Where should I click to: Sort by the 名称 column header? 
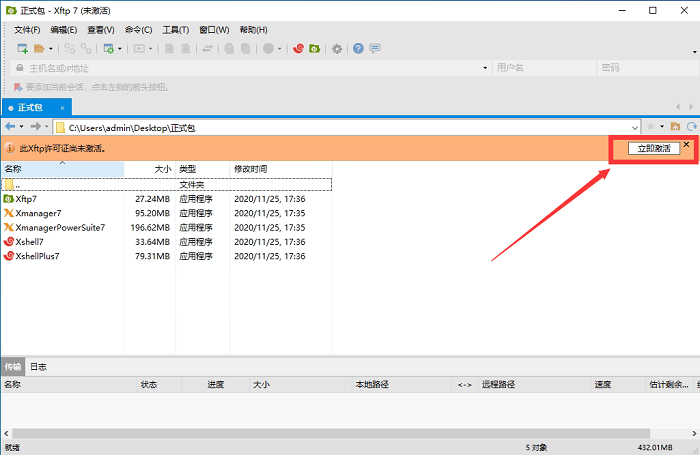(x=62, y=169)
